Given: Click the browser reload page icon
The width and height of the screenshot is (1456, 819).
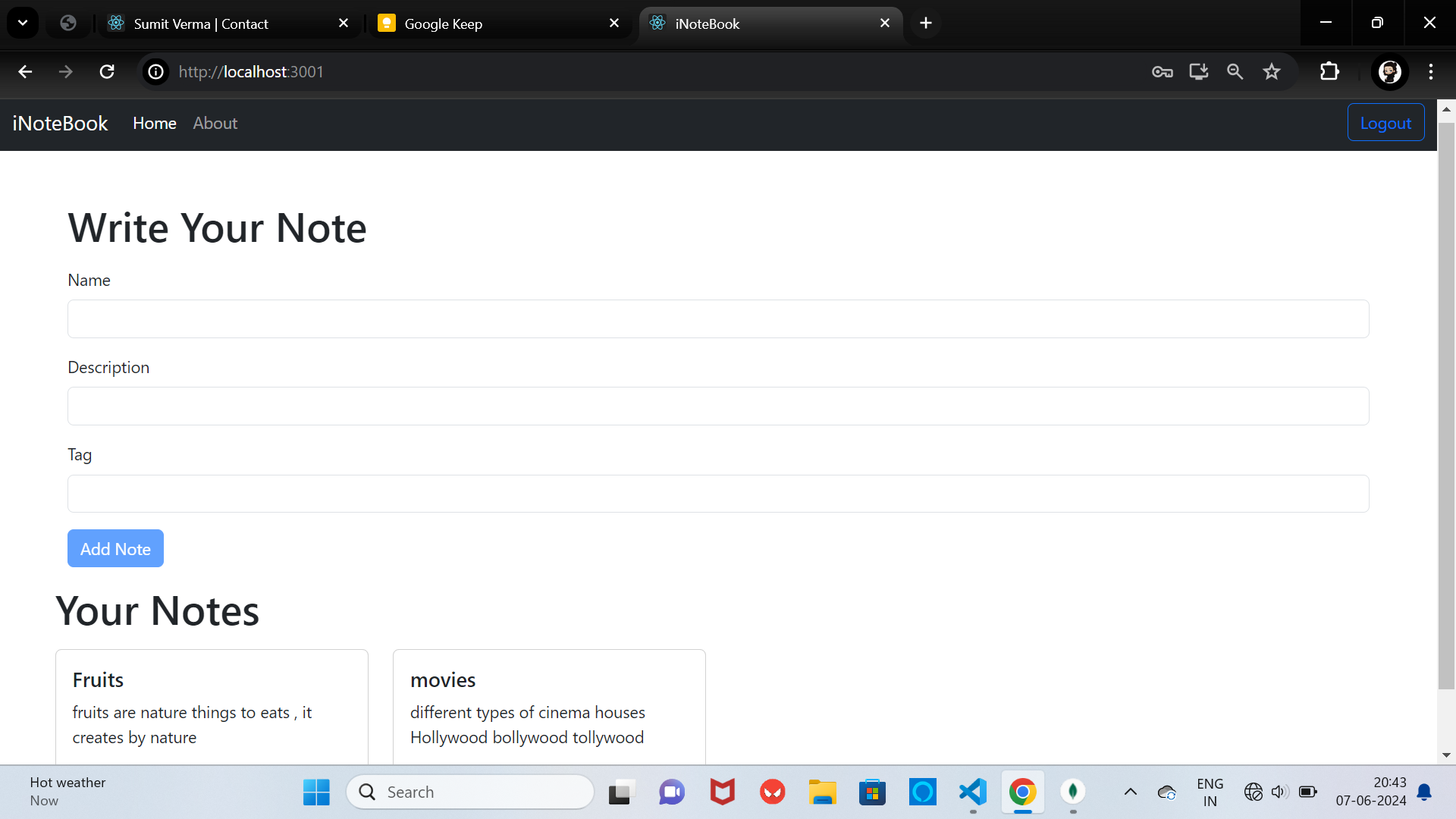Looking at the screenshot, I should coord(107,71).
